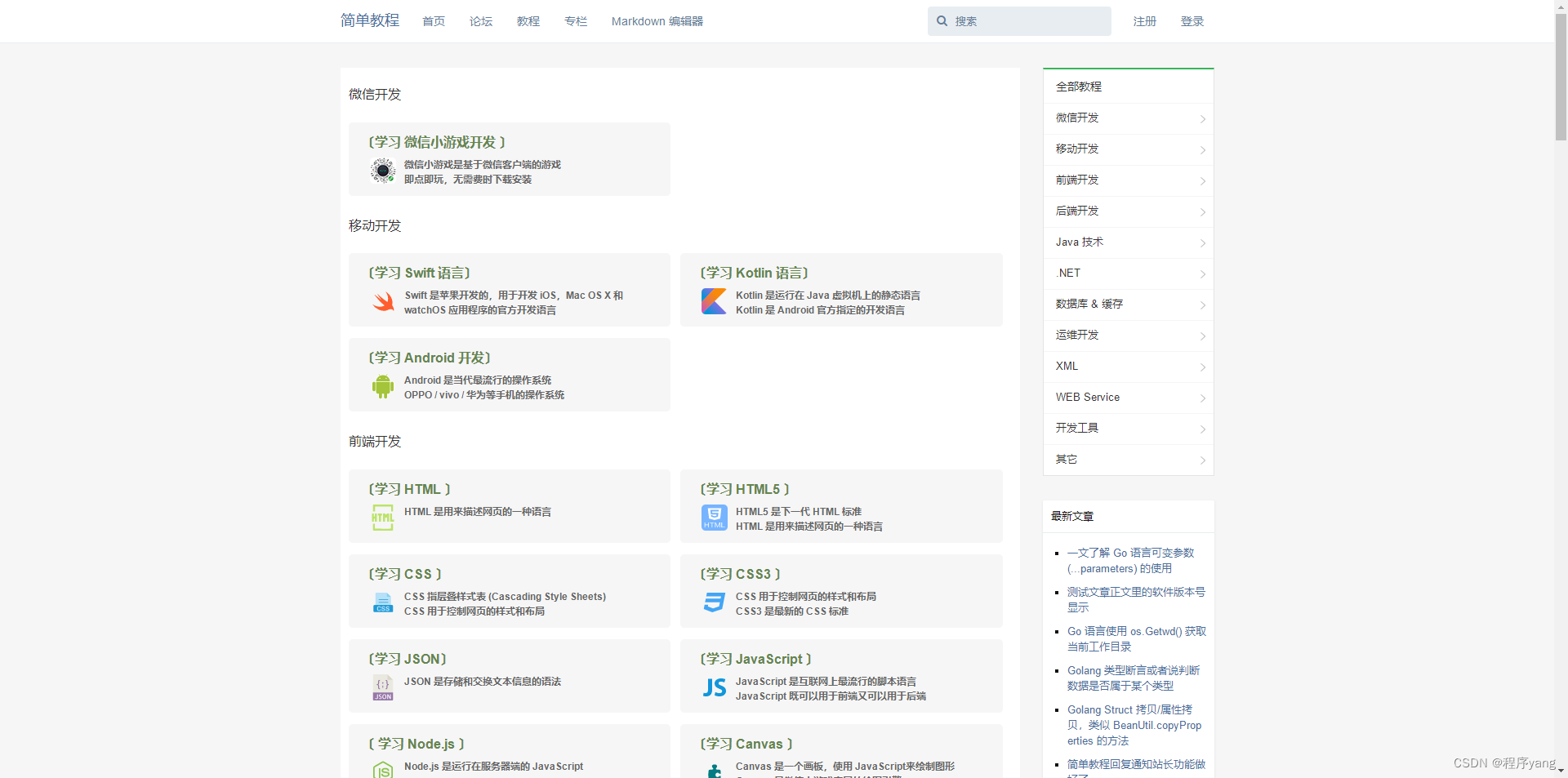Expand the 后端开发 sidebar chevron
Screen dimensions: 1568x778
(1202, 212)
